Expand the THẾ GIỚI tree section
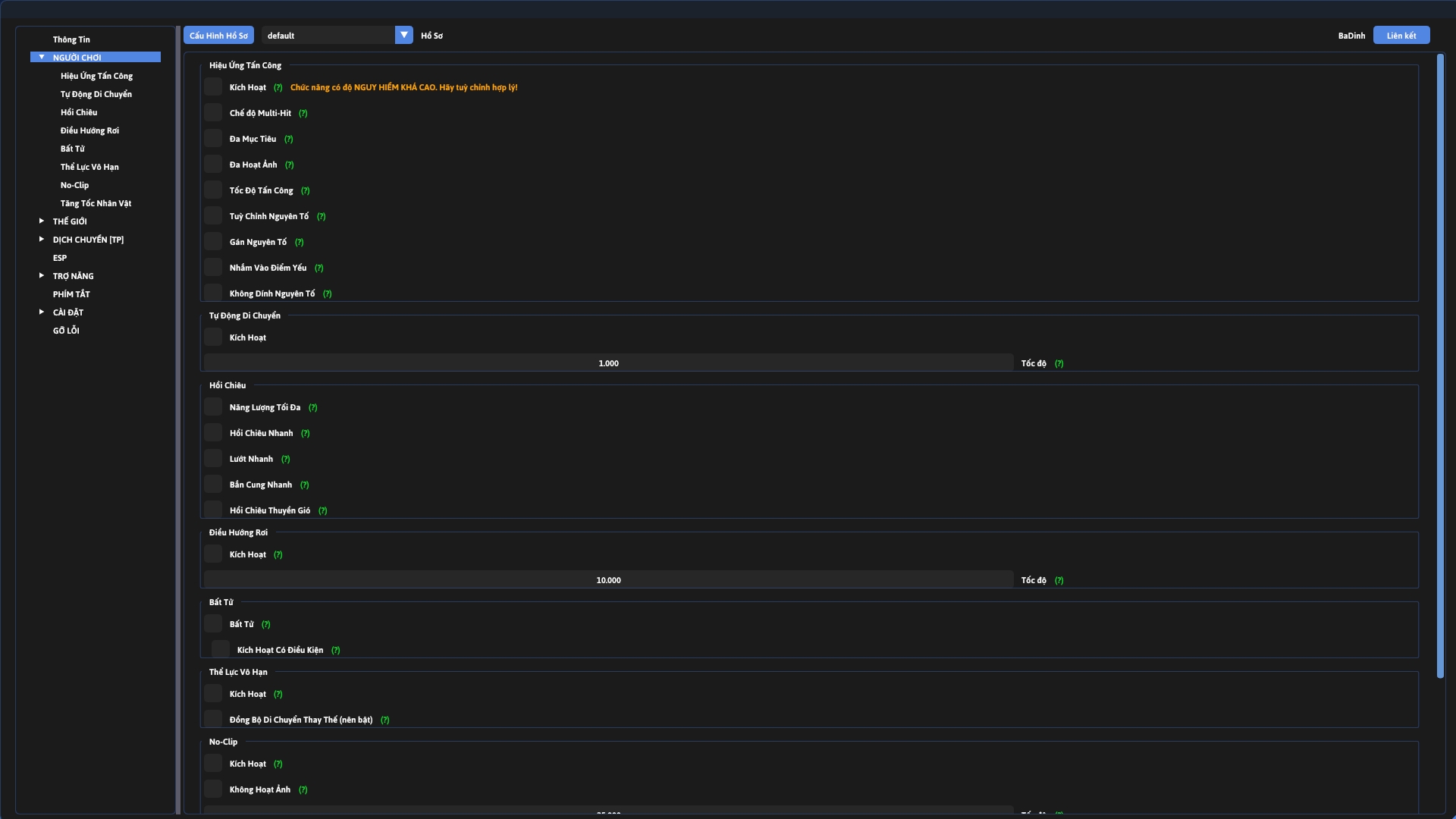Image resolution: width=1456 pixels, height=819 pixels. 42,221
